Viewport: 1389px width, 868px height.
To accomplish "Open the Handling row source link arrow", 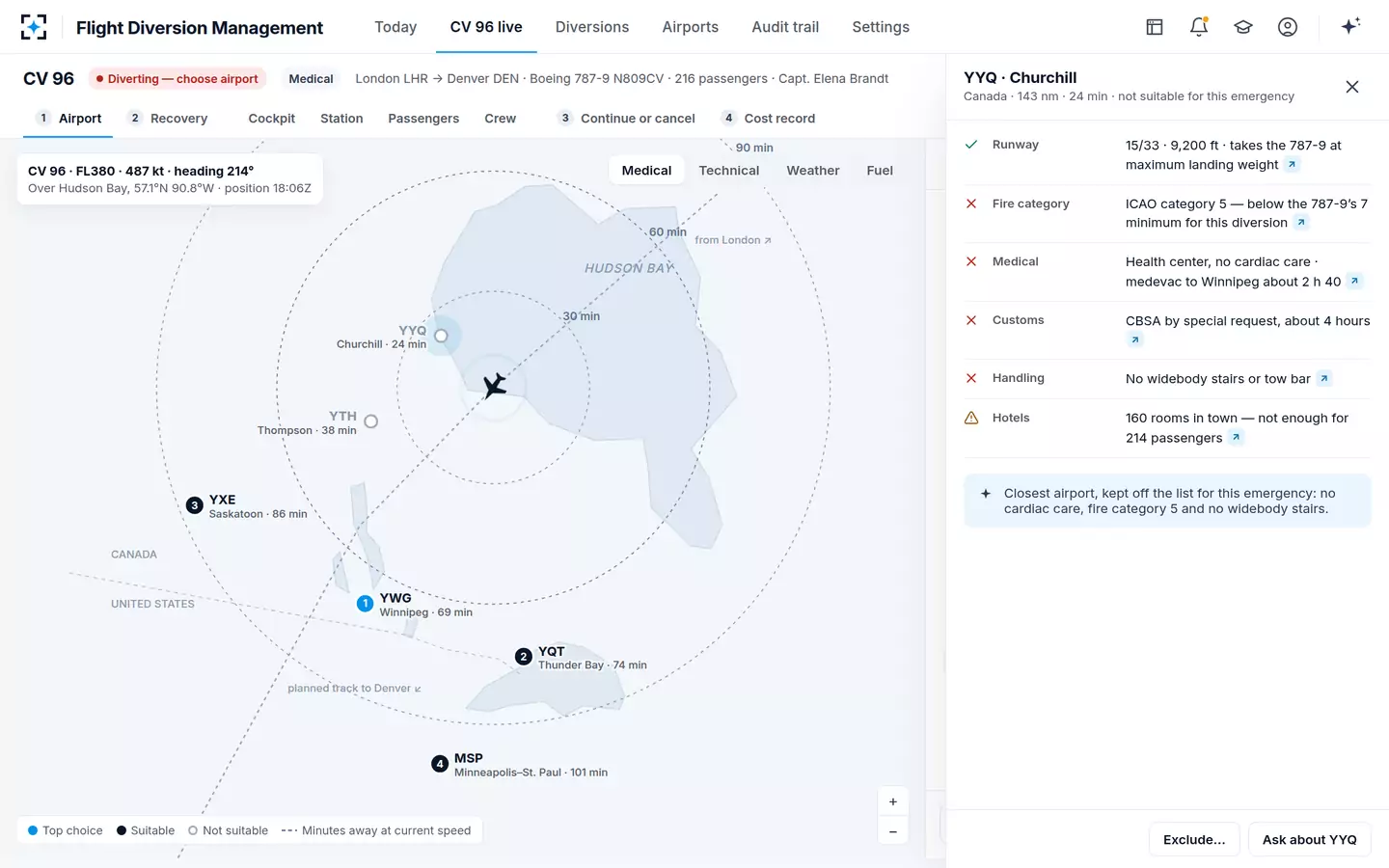I will click(x=1324, y=379).
